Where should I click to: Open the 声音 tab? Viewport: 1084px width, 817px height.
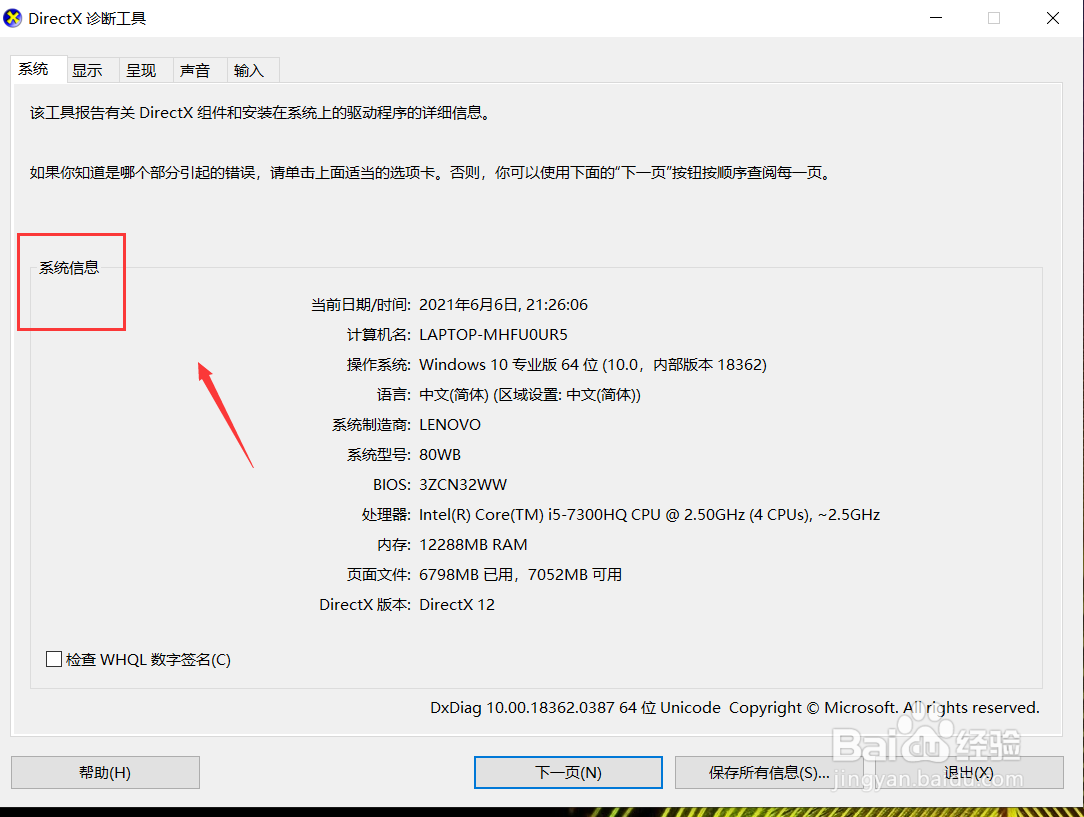pyautogui.click(x=200, y=70)
